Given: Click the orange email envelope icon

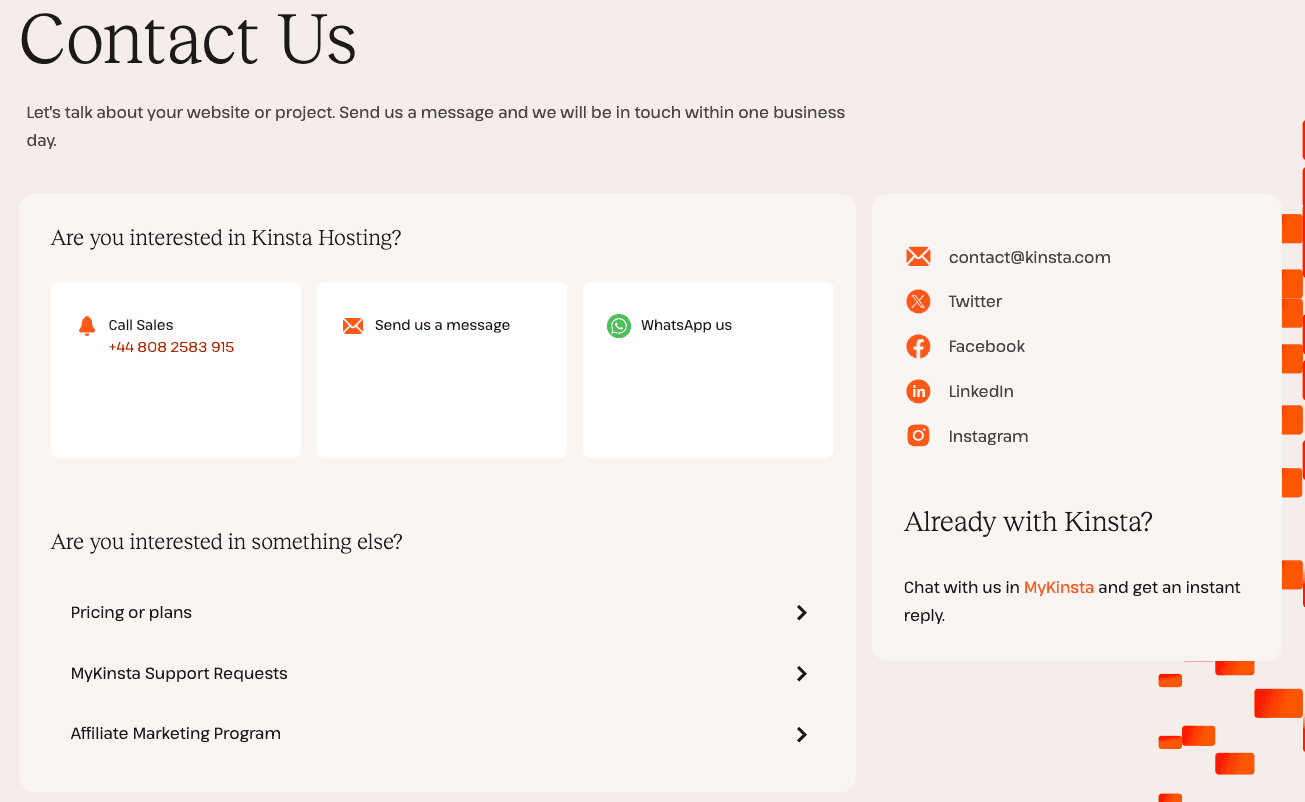Looking at the screenshot, I should click(918, 257).
